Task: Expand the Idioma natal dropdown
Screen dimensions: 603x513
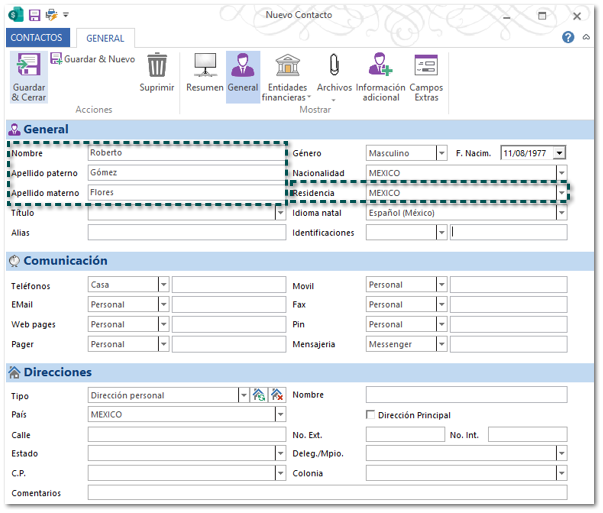Action: click(561, 213)
